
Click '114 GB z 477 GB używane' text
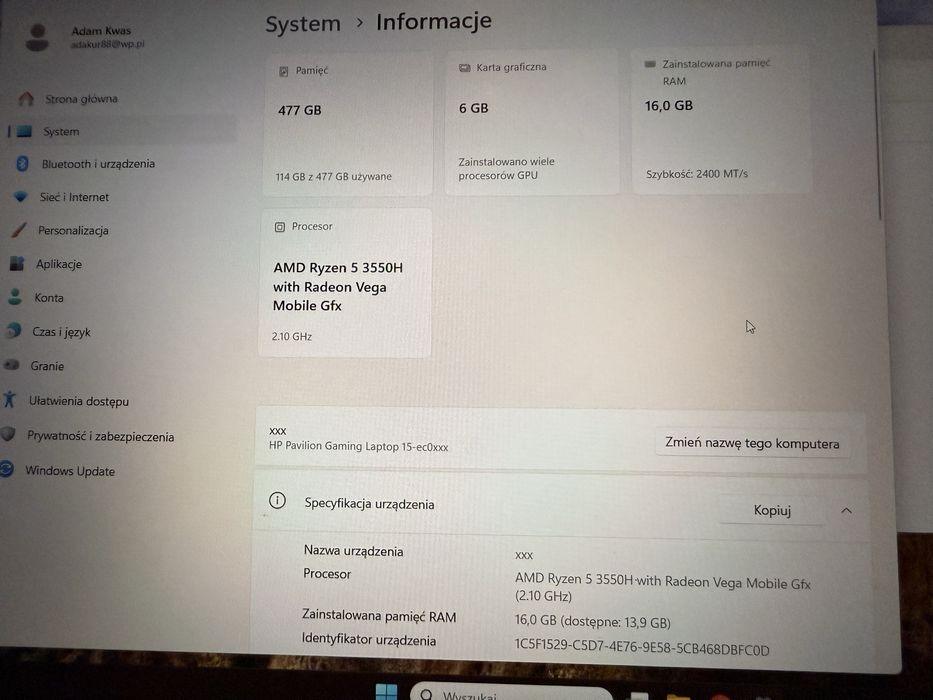[333, 176]
